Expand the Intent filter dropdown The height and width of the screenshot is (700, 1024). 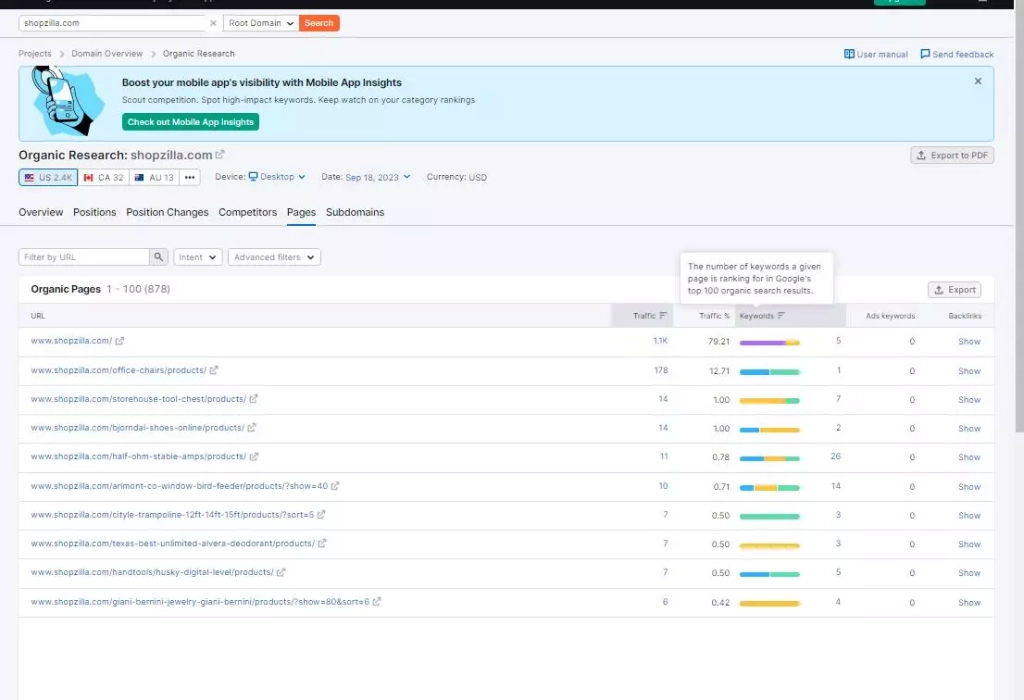(x=198, y=257)
